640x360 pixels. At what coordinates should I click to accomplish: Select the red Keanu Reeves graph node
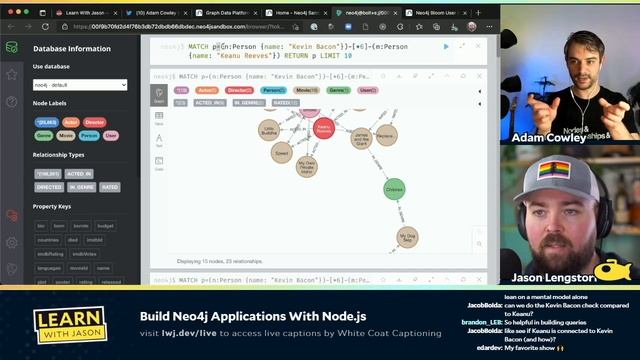(324, 128)
